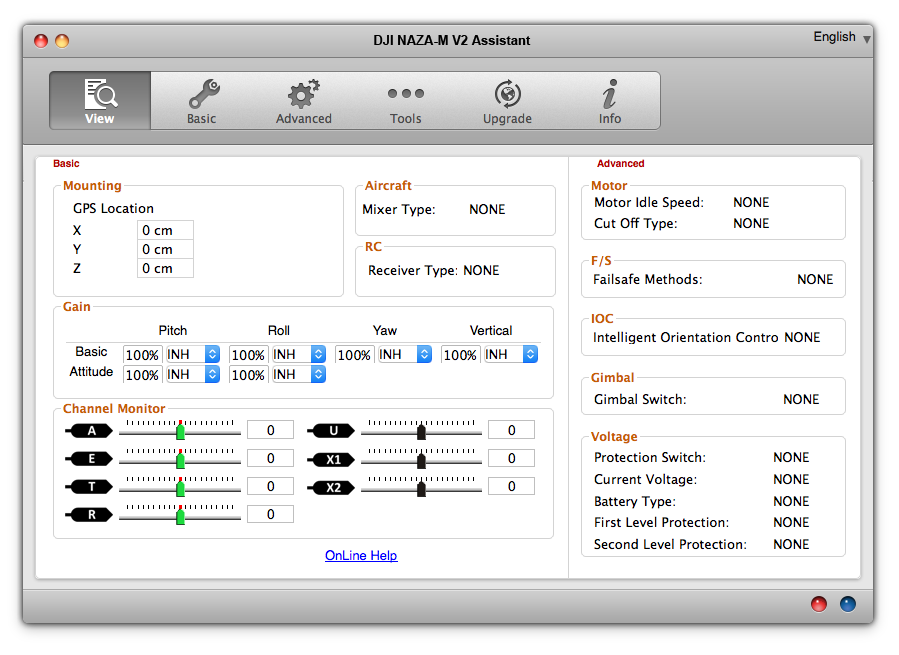Open the Tools three-dots icon
The image size is (899, 655).
405,94
